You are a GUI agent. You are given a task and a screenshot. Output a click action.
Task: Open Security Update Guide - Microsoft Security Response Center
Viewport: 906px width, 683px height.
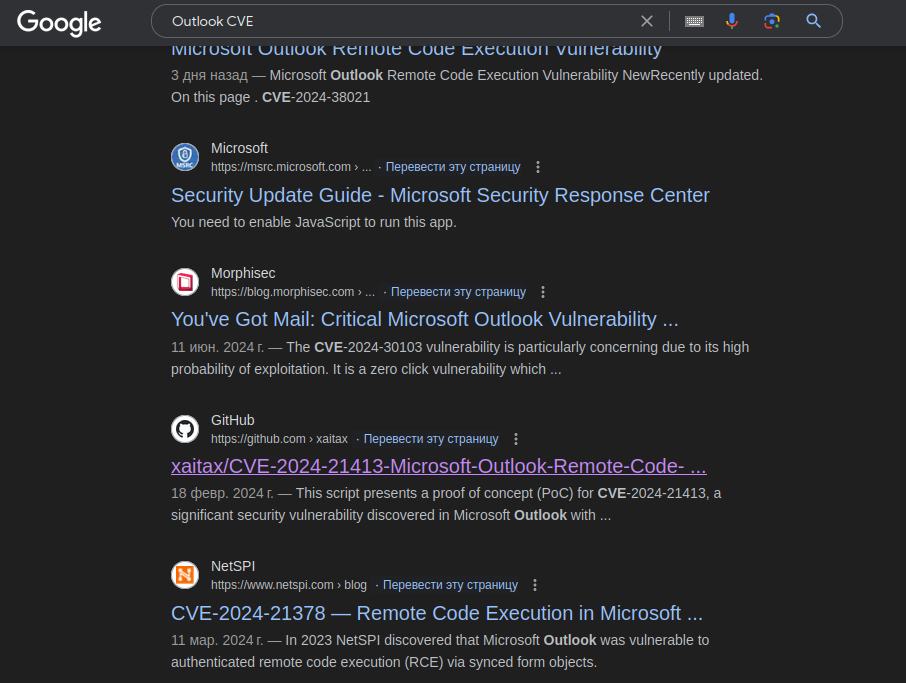[x=440, y=195]
